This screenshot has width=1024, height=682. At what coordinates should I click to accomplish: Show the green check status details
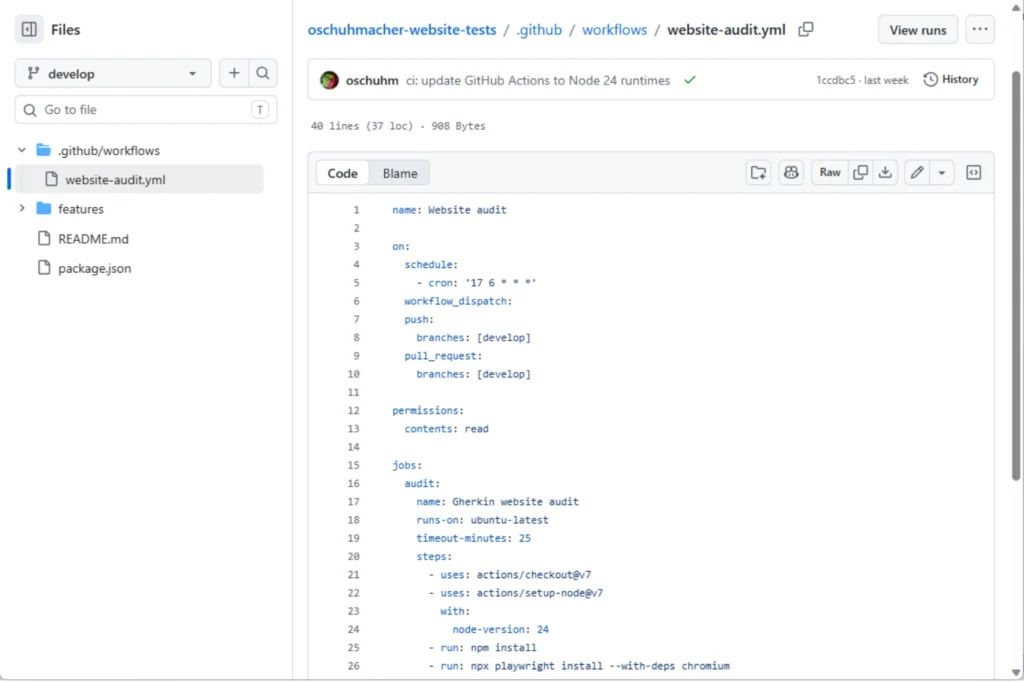point(690,80)
